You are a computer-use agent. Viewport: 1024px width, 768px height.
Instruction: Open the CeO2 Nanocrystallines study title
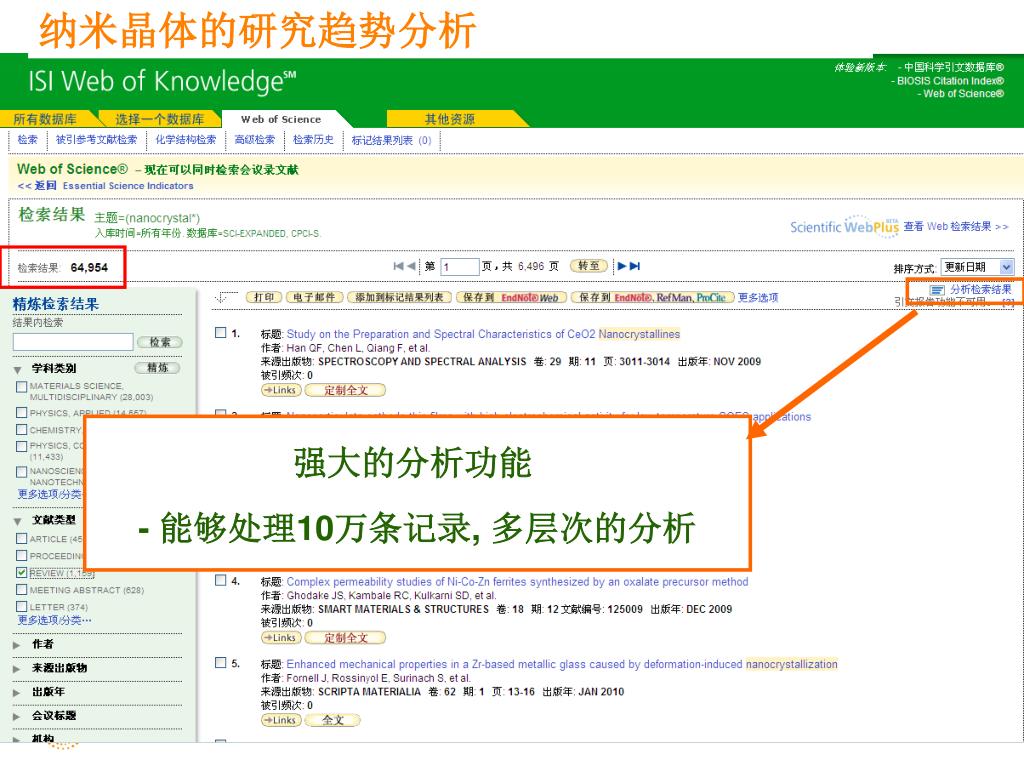[x=483, y=334]
